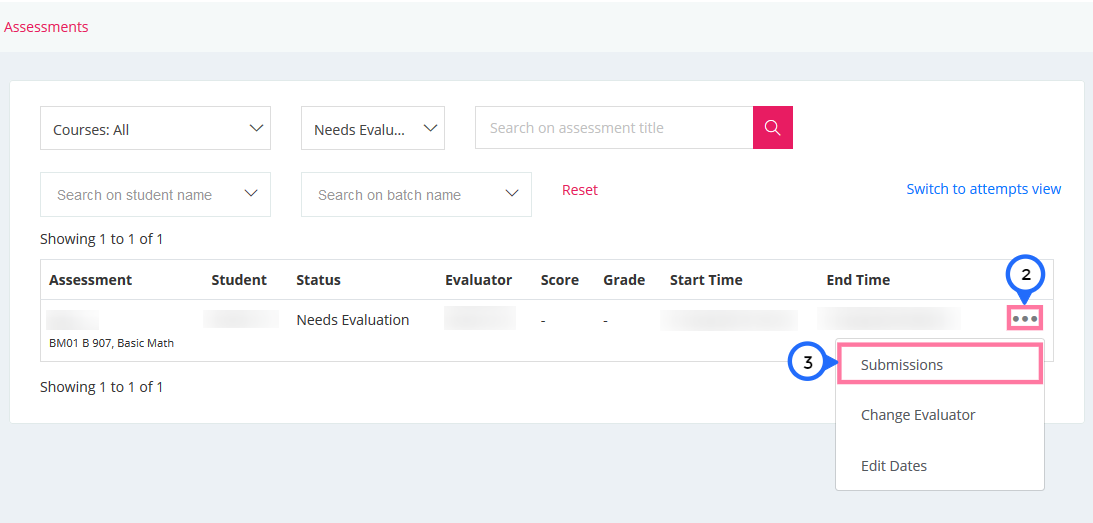Screen dimensions: 1093x523
Task: Choose Change Evaluator in the menu
Action: (917, 415)
